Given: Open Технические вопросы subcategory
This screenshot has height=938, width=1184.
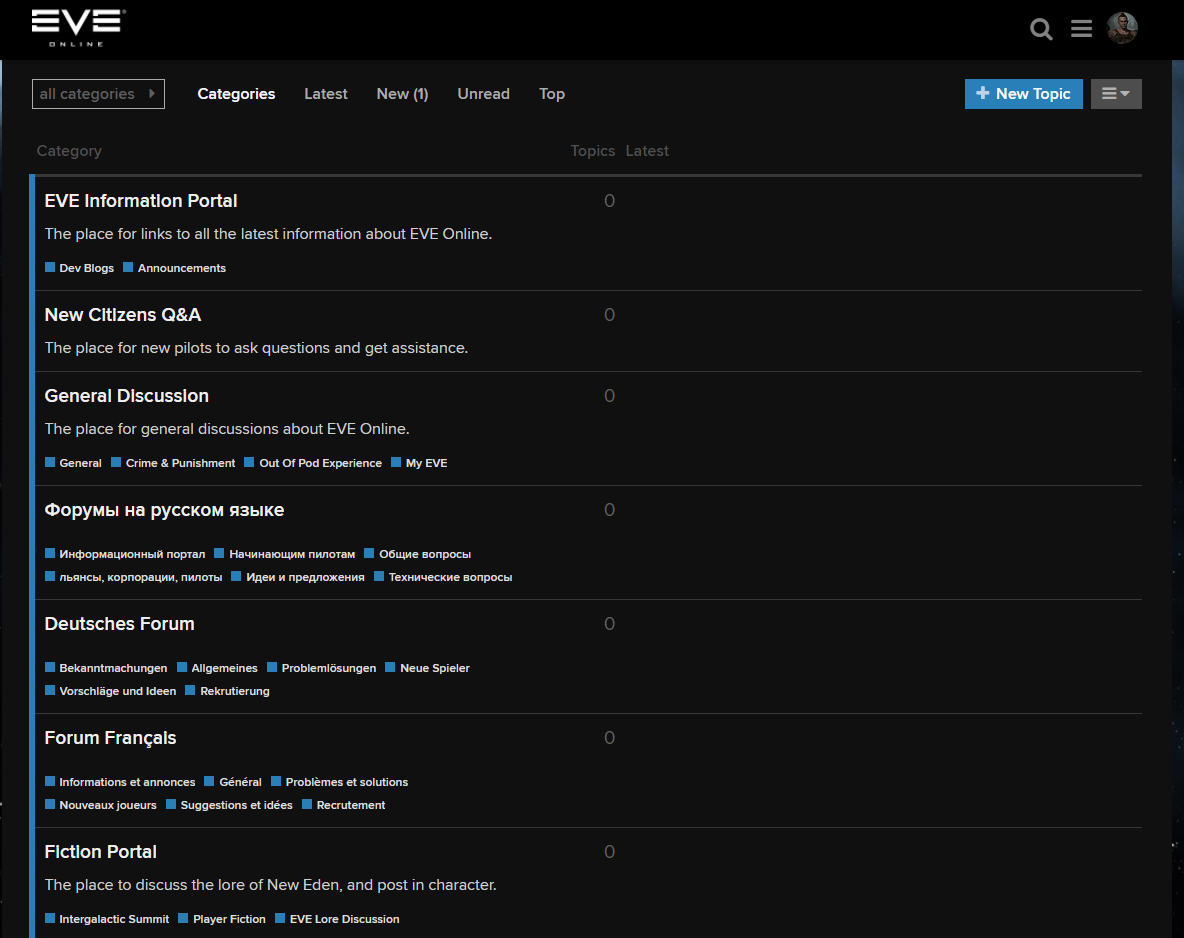Looking at the screenshot, I should click(443, 577).
